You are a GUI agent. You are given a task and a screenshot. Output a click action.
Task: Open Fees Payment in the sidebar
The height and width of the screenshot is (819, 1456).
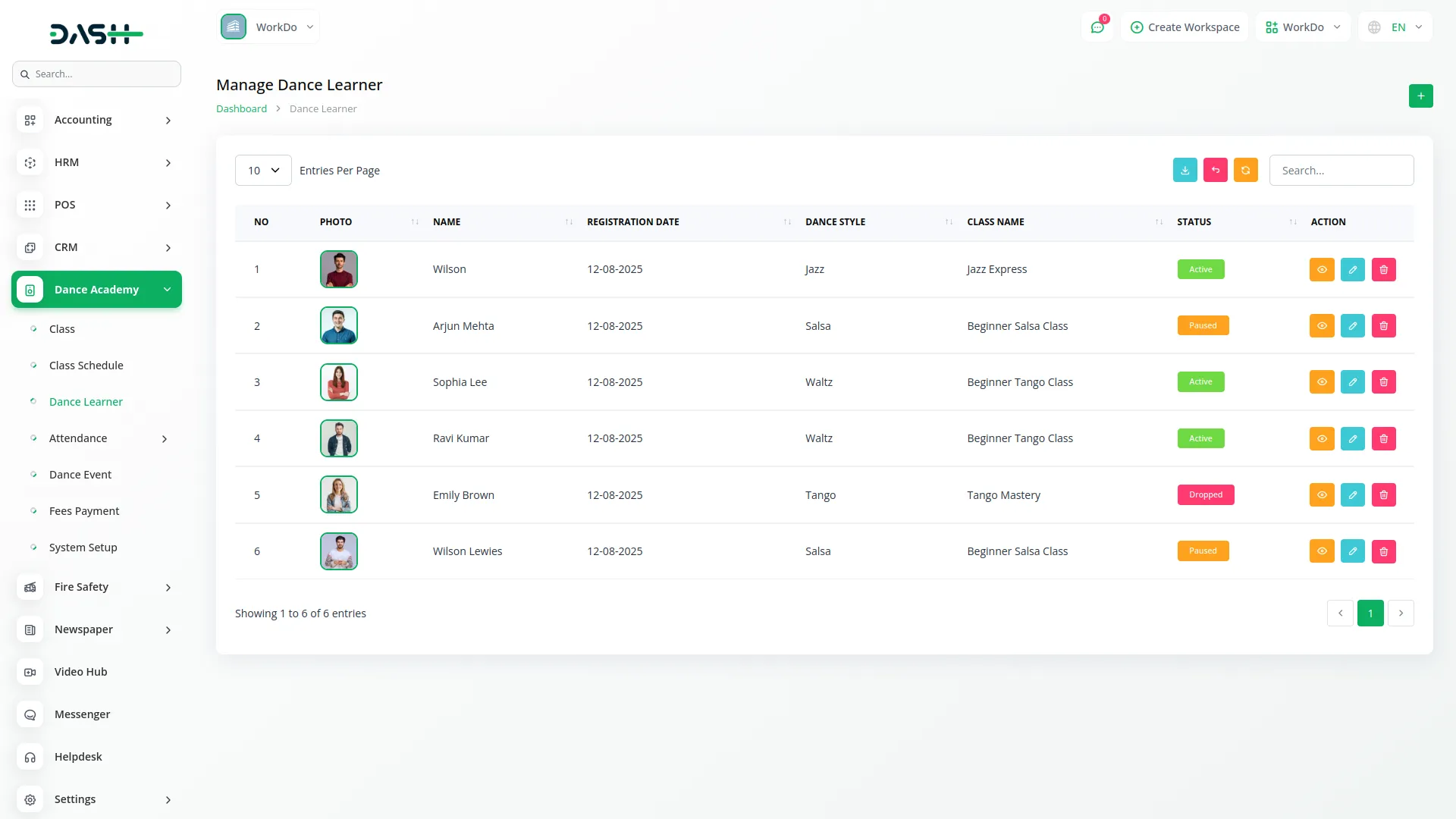[84, 511]
